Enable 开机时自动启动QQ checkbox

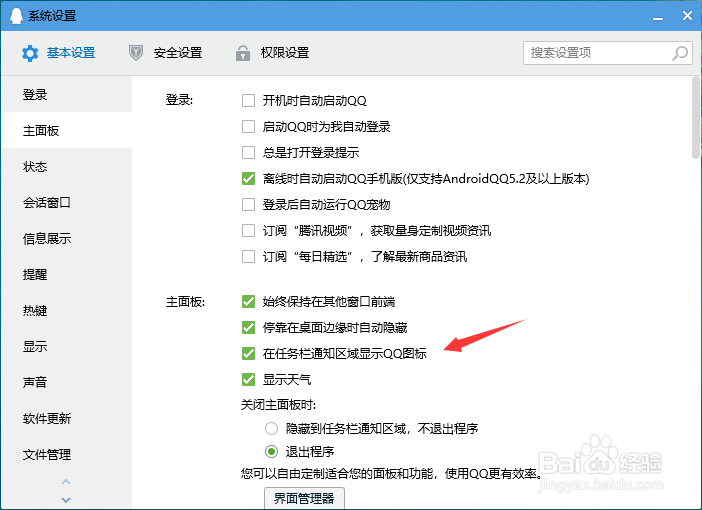[248, 100]
